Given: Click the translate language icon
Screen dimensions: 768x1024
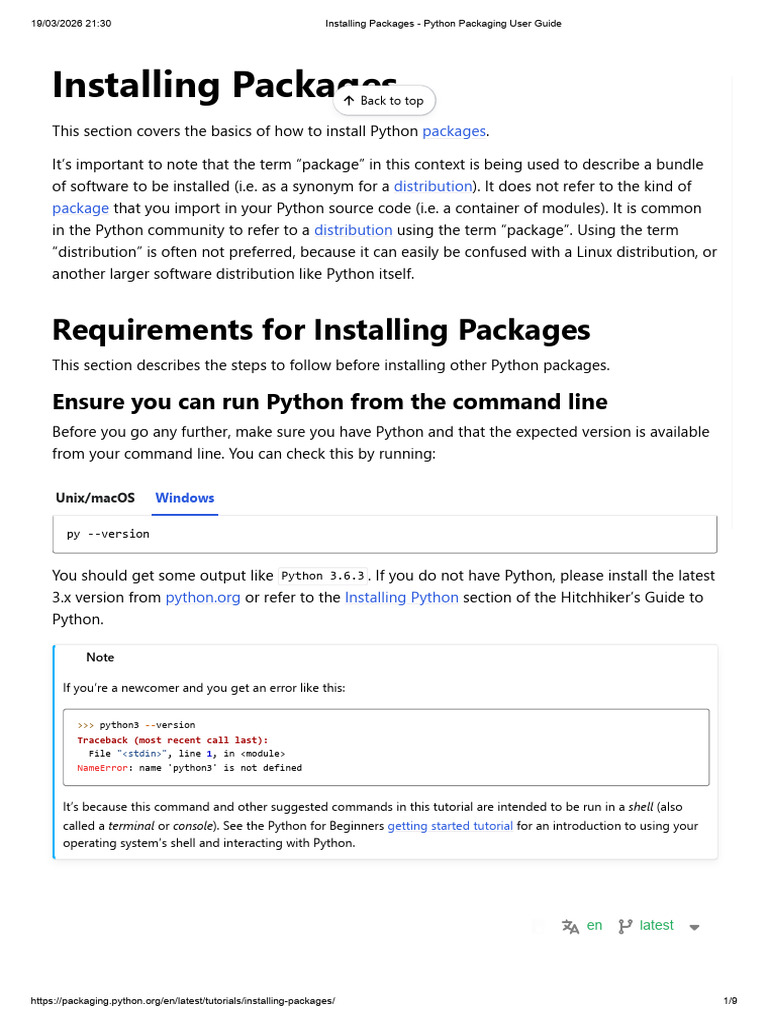Looking at the screenshot, I should pos(571,926).
